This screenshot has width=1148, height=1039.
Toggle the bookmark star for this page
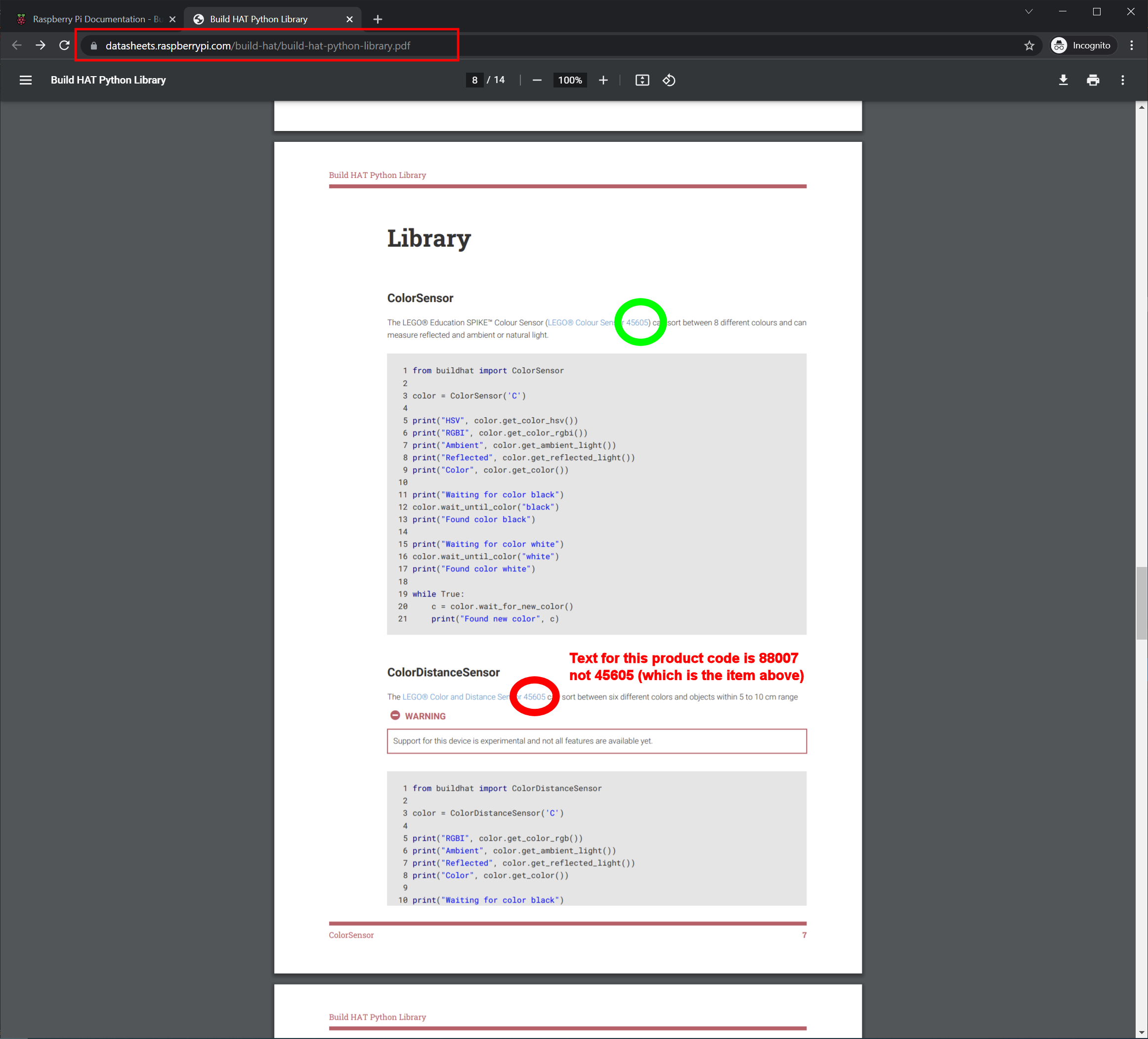tap(1029, 45)
